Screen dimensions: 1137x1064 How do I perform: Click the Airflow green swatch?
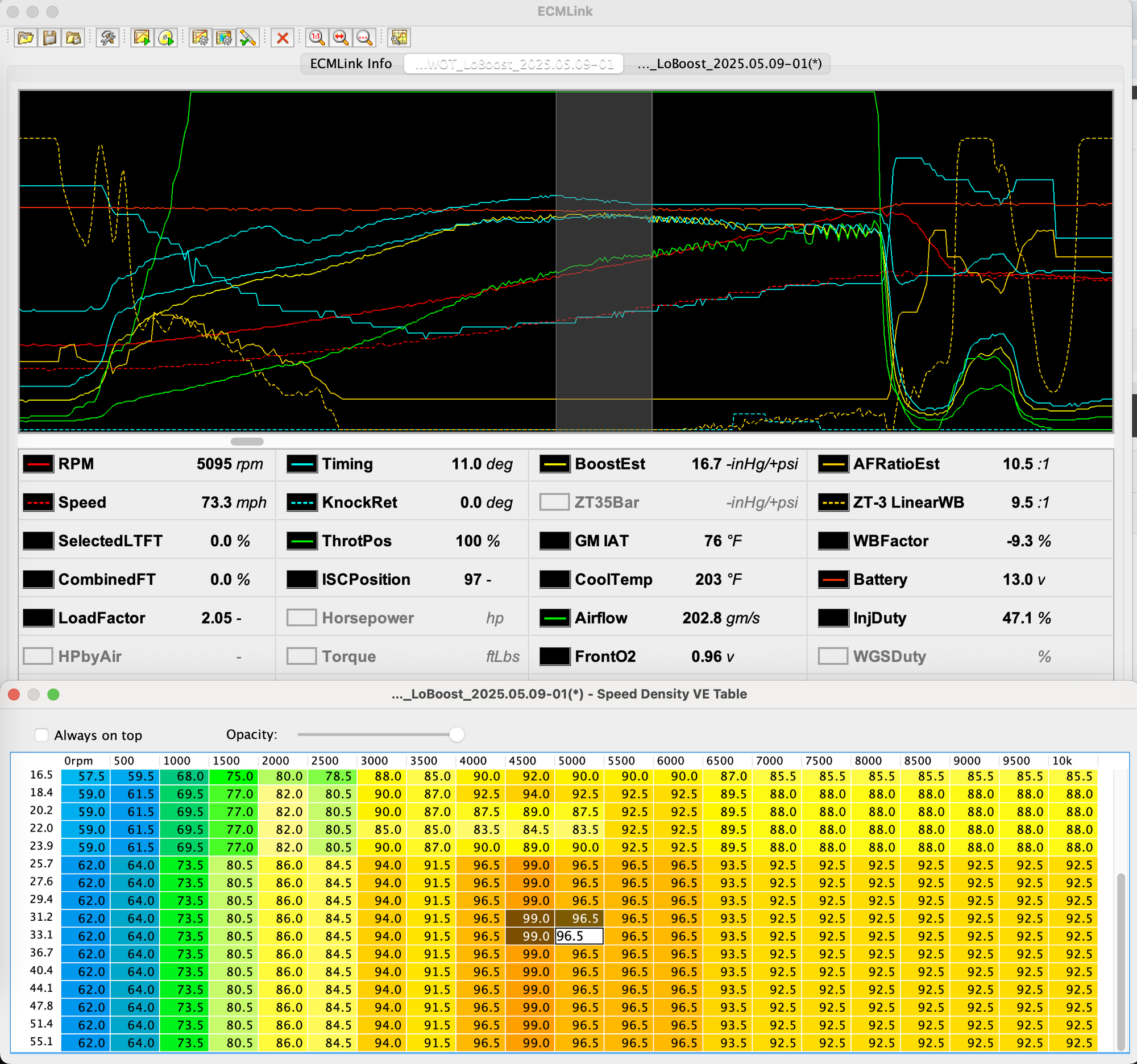point(554,617)
